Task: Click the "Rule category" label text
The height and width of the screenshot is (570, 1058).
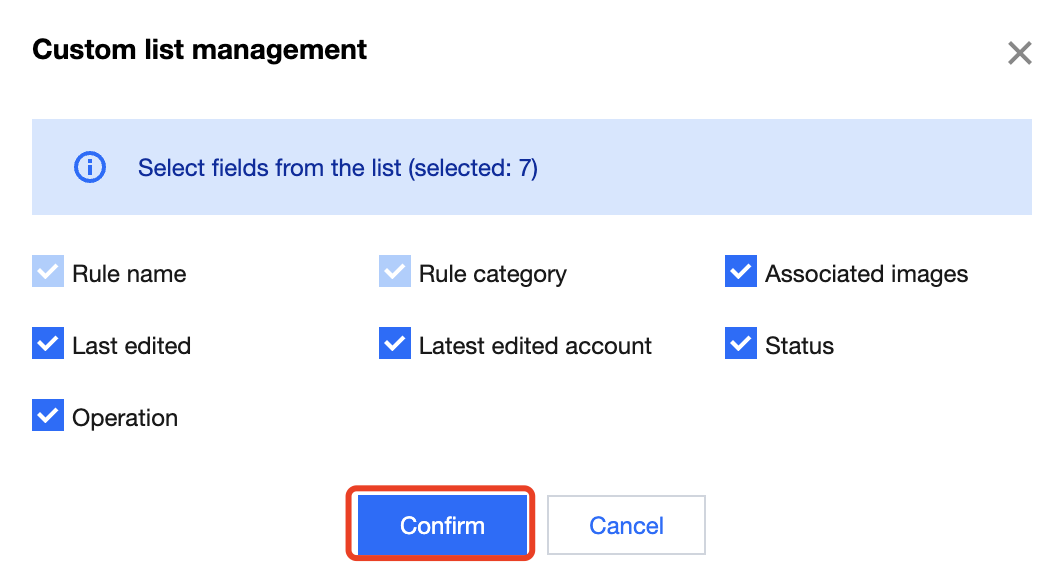Action: pos(492,274)
